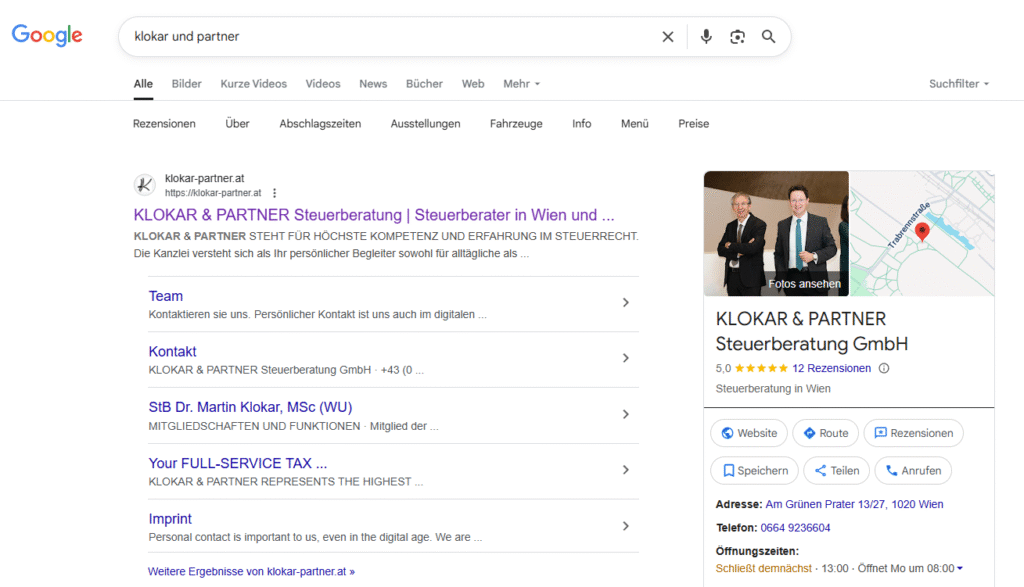Click the Google logo

click(47, 35)
